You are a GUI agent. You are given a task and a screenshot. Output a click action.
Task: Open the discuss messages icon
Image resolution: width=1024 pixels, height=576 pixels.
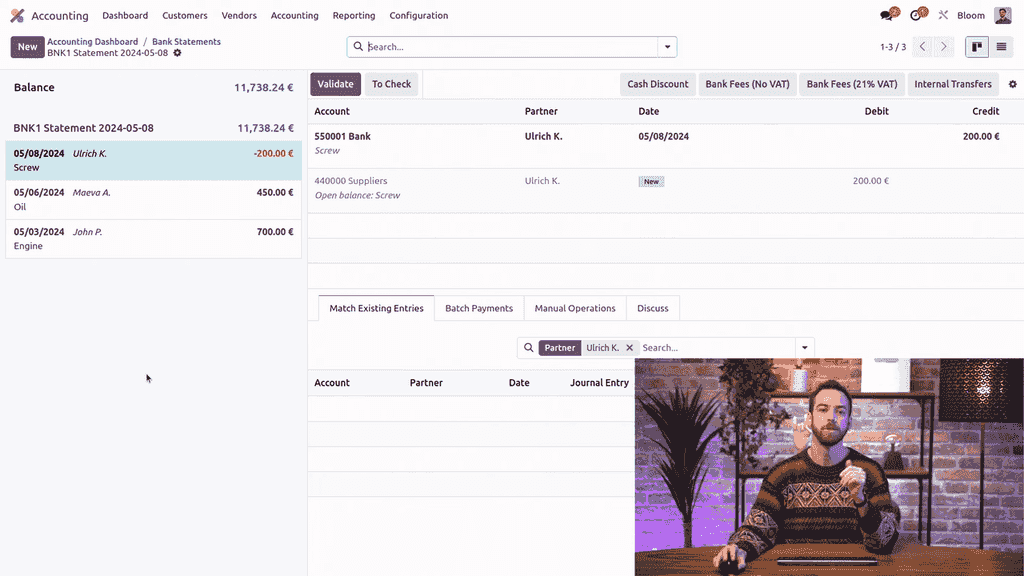pos(889,15)
